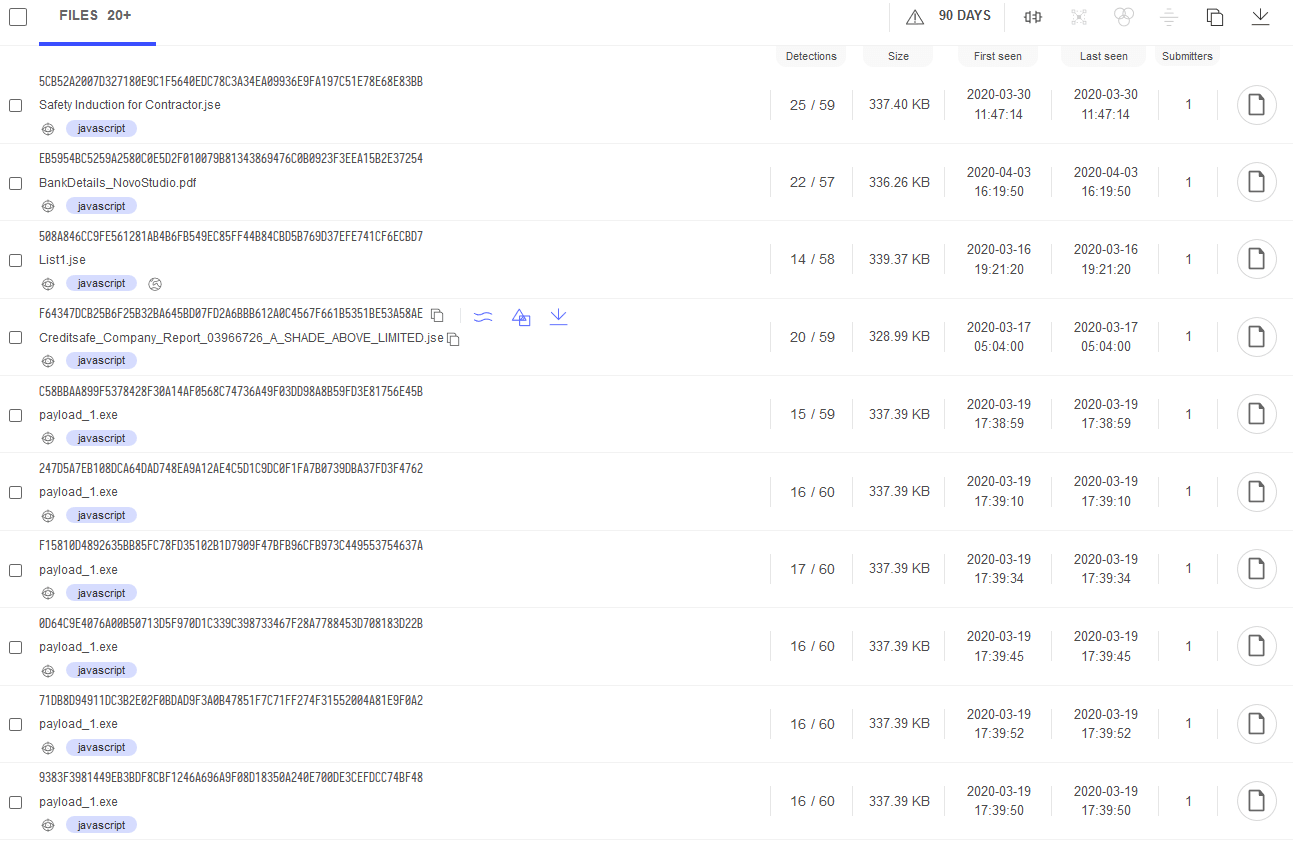1293x842 pixels.
Task: Check the payload_1.exe row with hash 71DB8D94911D
Action: point(15,724)
